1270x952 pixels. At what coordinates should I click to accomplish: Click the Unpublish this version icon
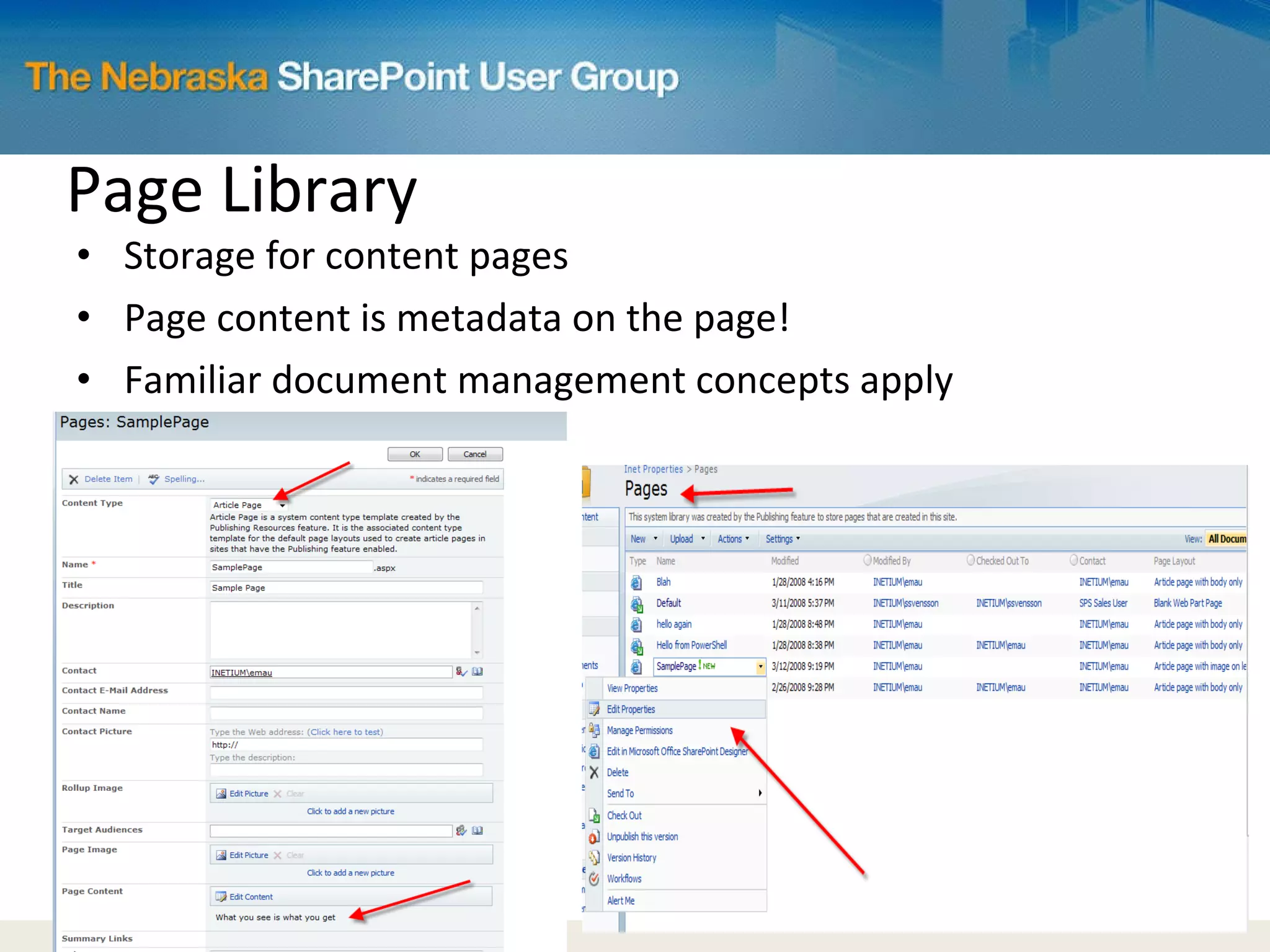594,837
